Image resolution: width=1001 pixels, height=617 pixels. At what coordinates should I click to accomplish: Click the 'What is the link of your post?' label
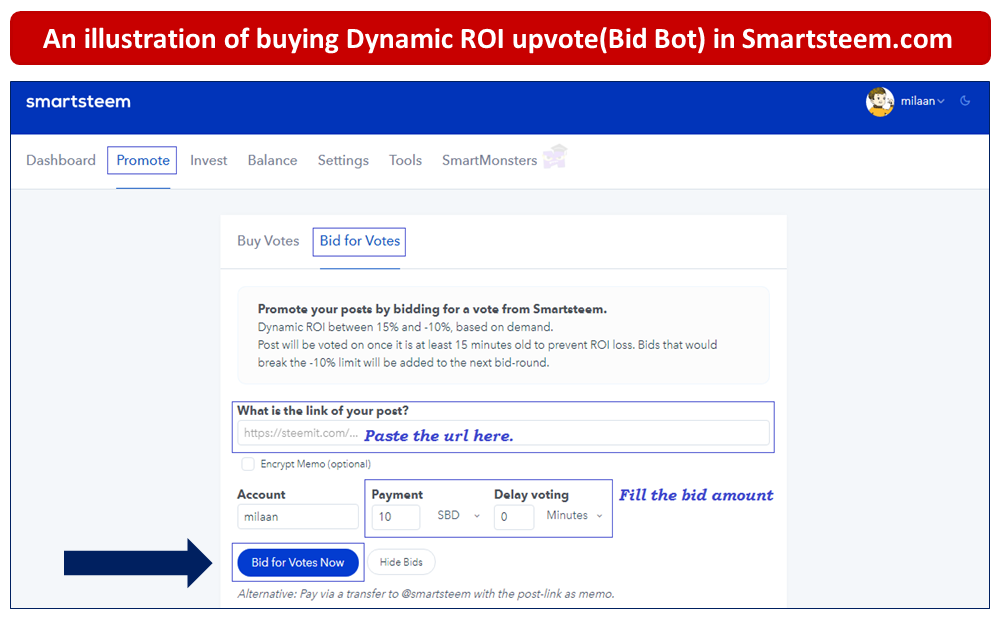coord(322,411)
